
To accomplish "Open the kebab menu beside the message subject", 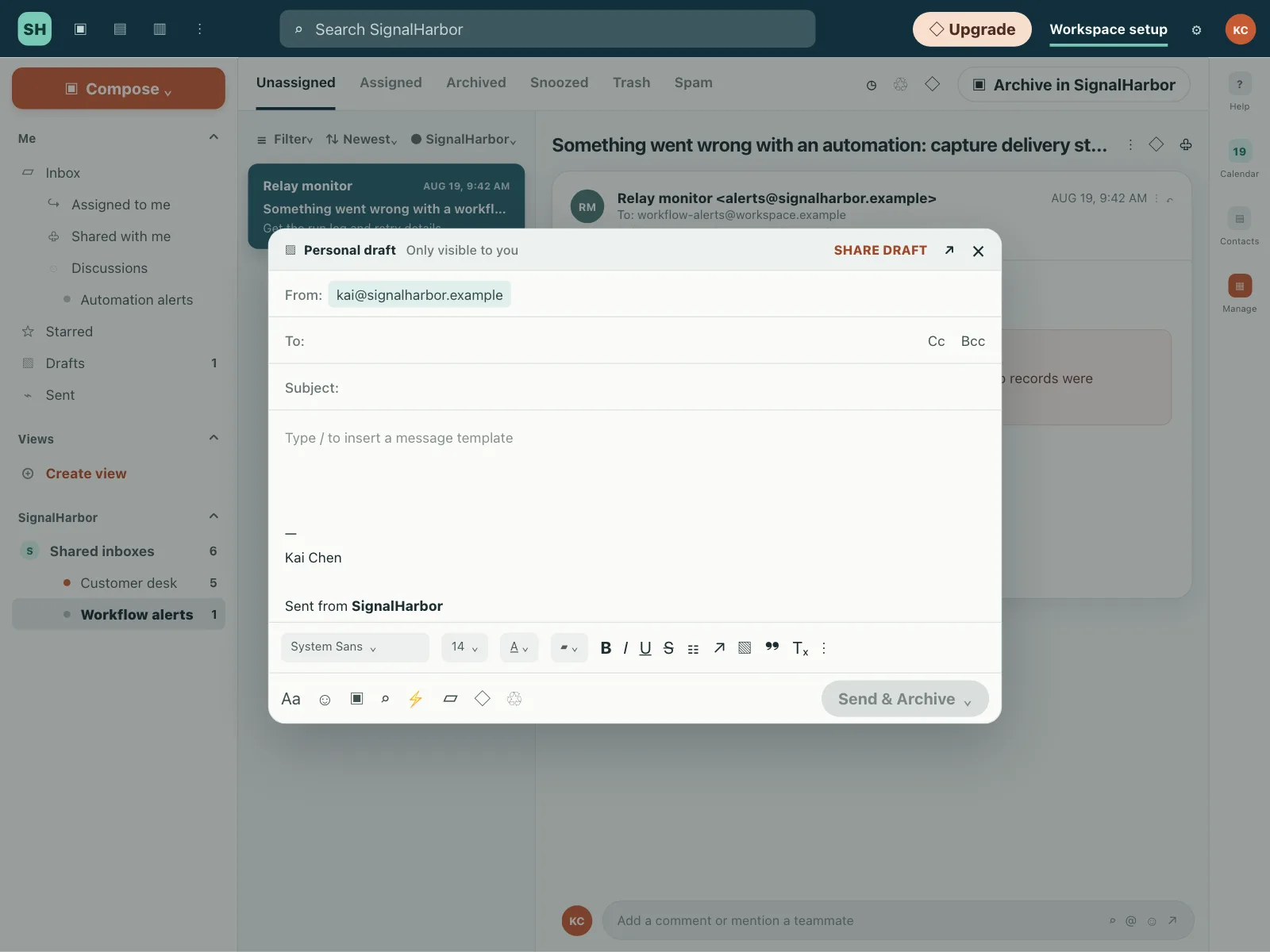I will point(1130,144).
